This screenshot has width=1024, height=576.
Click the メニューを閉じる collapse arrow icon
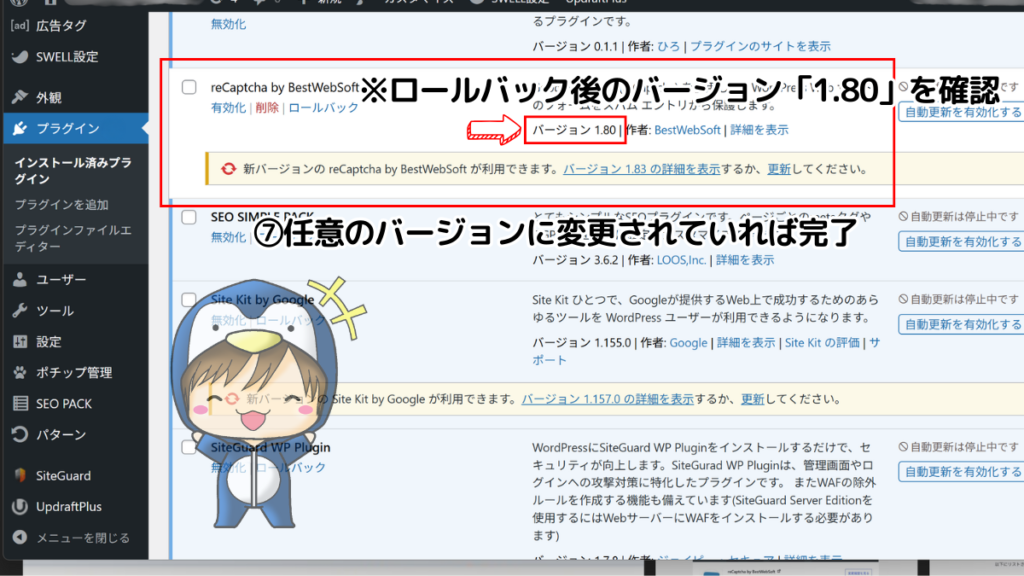click(x=20, y=537)
